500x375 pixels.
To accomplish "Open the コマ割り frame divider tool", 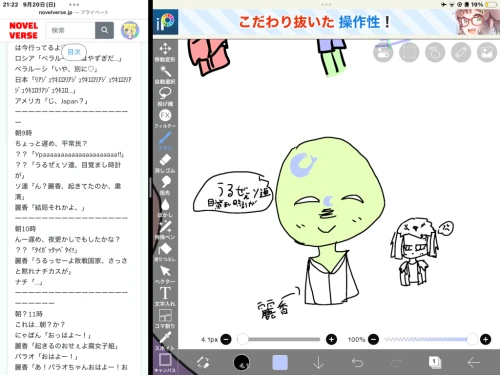I will tap(165, 319).
